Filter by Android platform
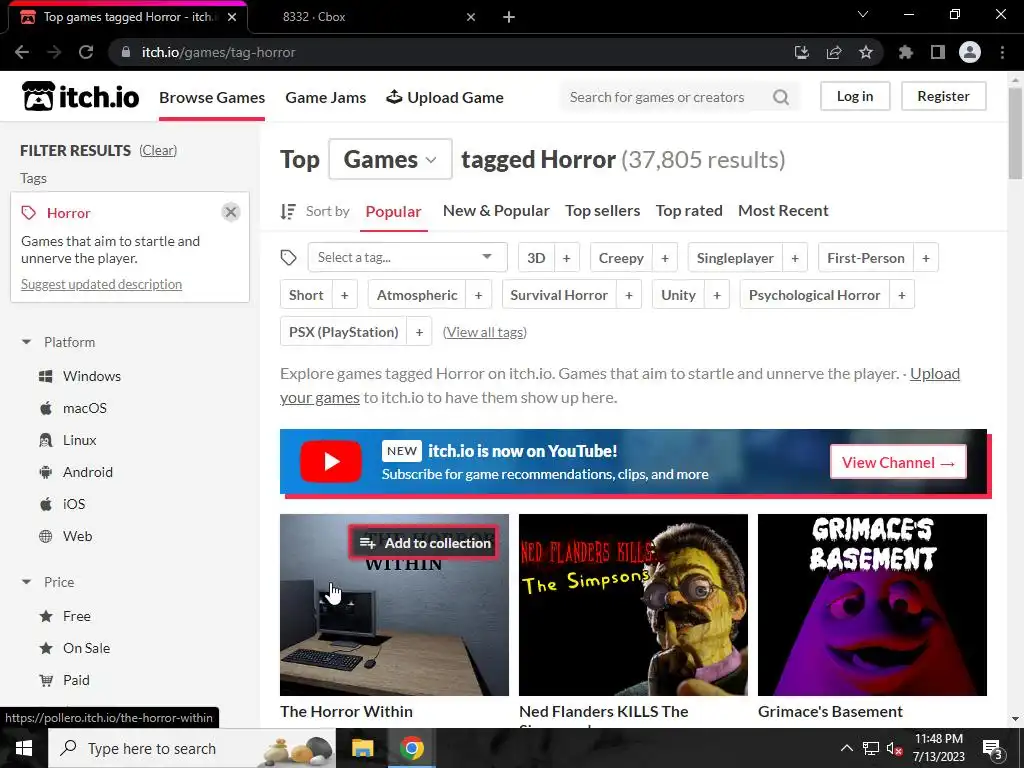This screenshot has width=1024, height=768. 75,472
